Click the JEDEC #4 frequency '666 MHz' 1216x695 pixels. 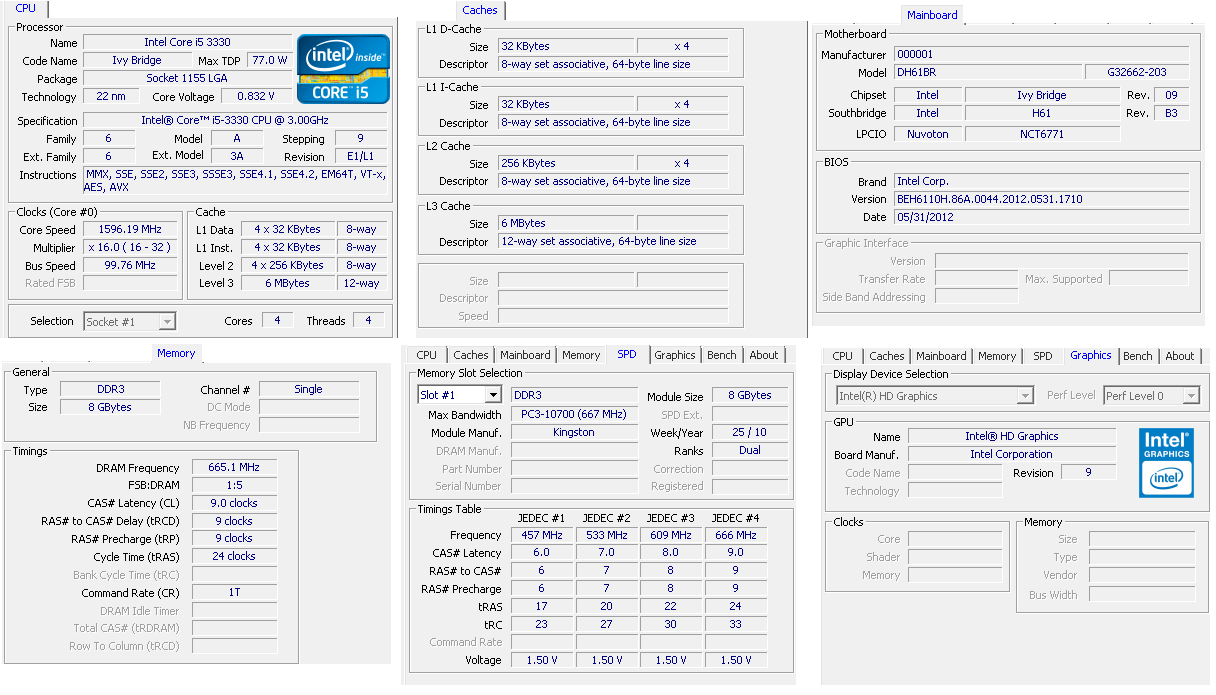click(736, 535)
